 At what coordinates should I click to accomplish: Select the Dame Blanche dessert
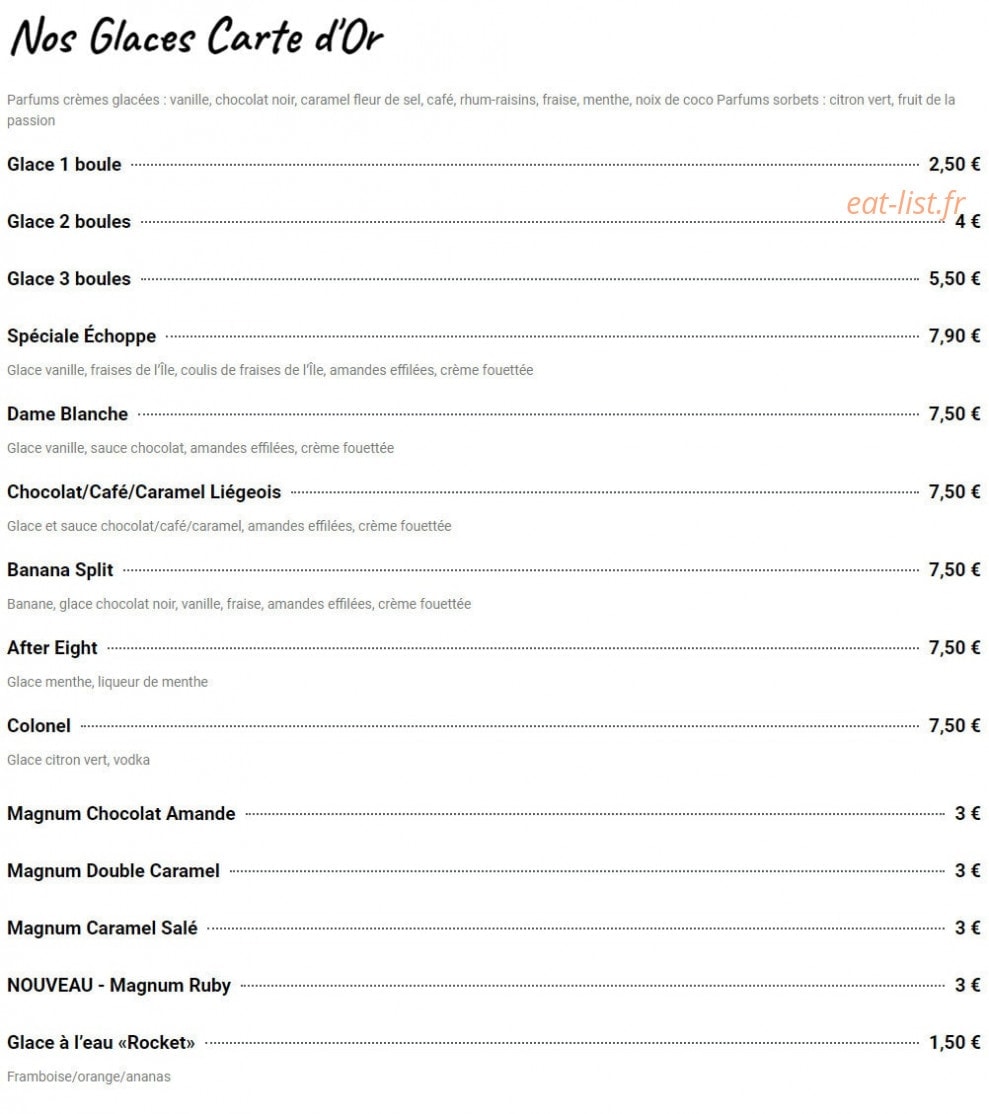67,413
